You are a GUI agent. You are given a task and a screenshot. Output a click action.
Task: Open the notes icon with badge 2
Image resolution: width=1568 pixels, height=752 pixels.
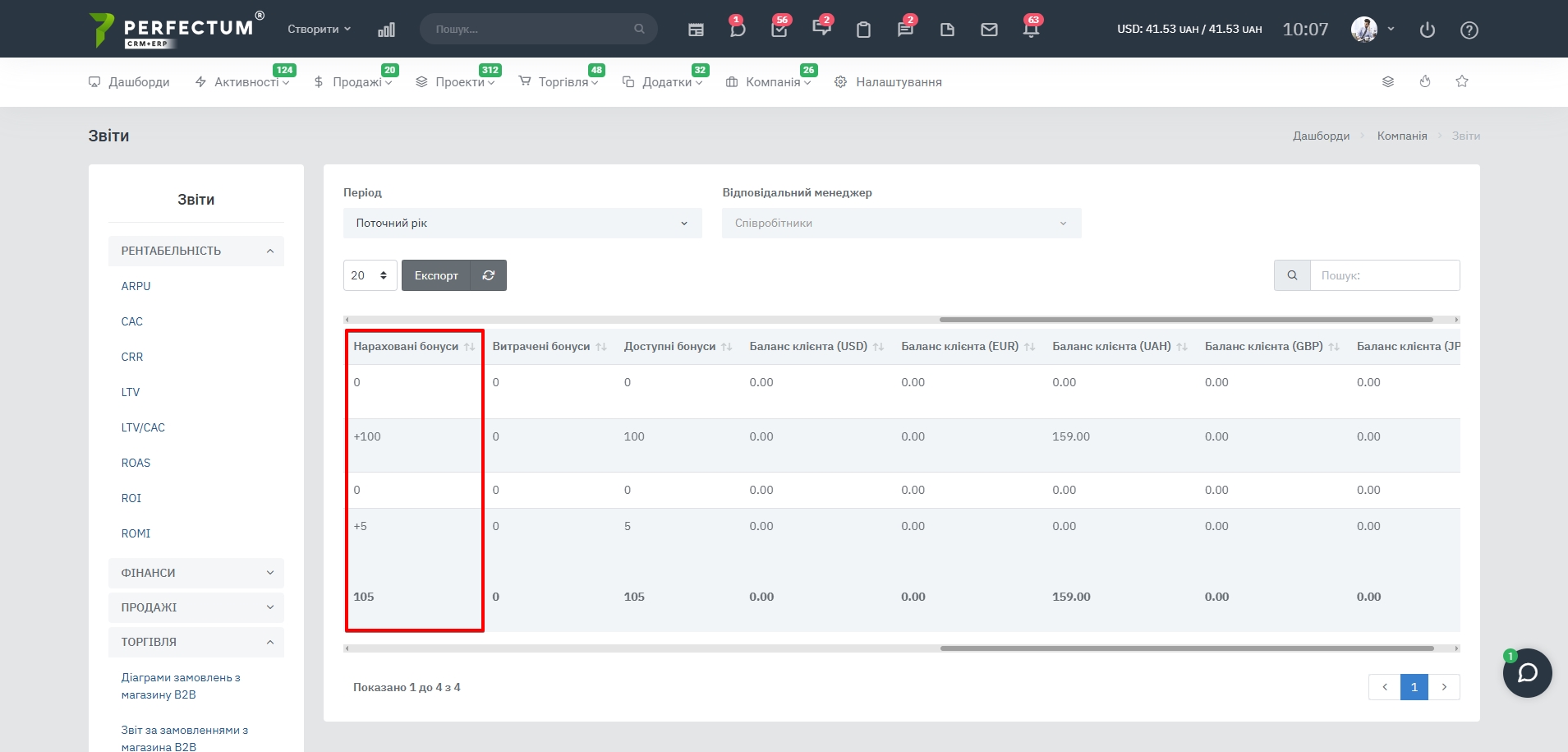click(x=905, y=28)
